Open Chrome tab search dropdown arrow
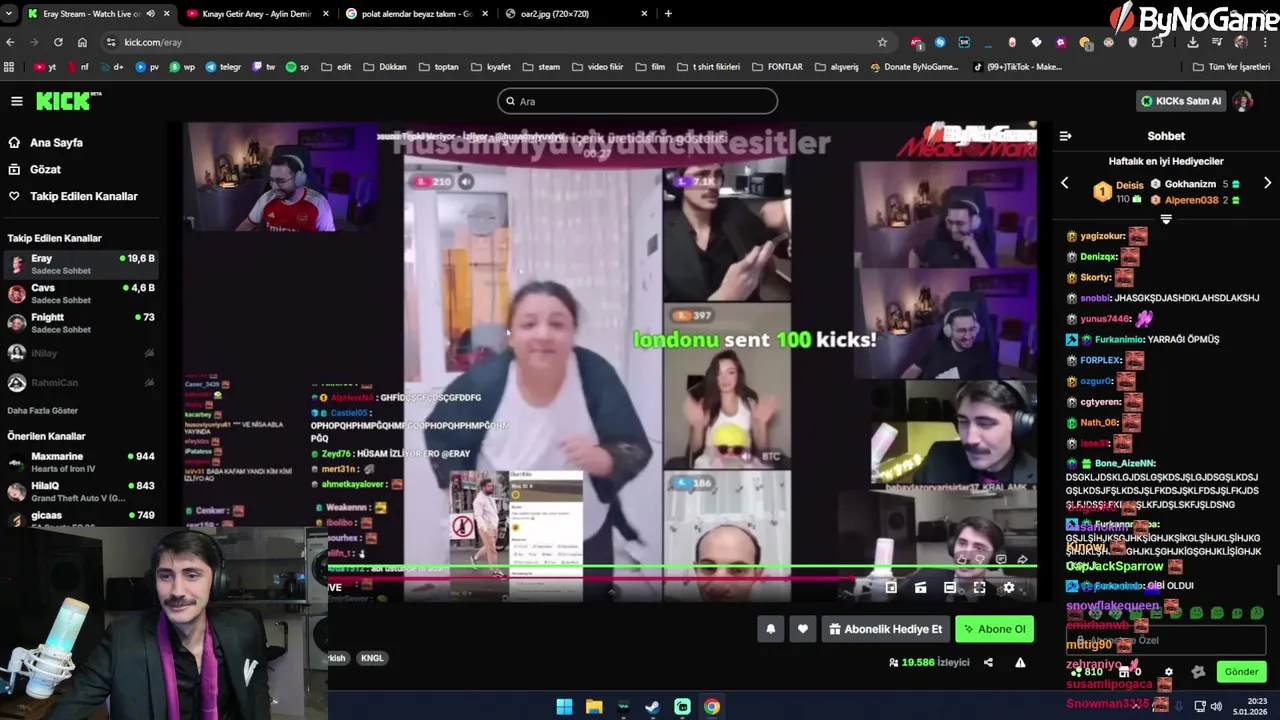 tap(9, 14)
